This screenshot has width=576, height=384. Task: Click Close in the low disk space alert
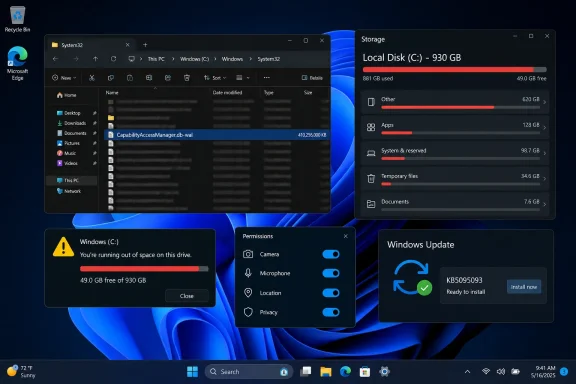pos(187,296)
